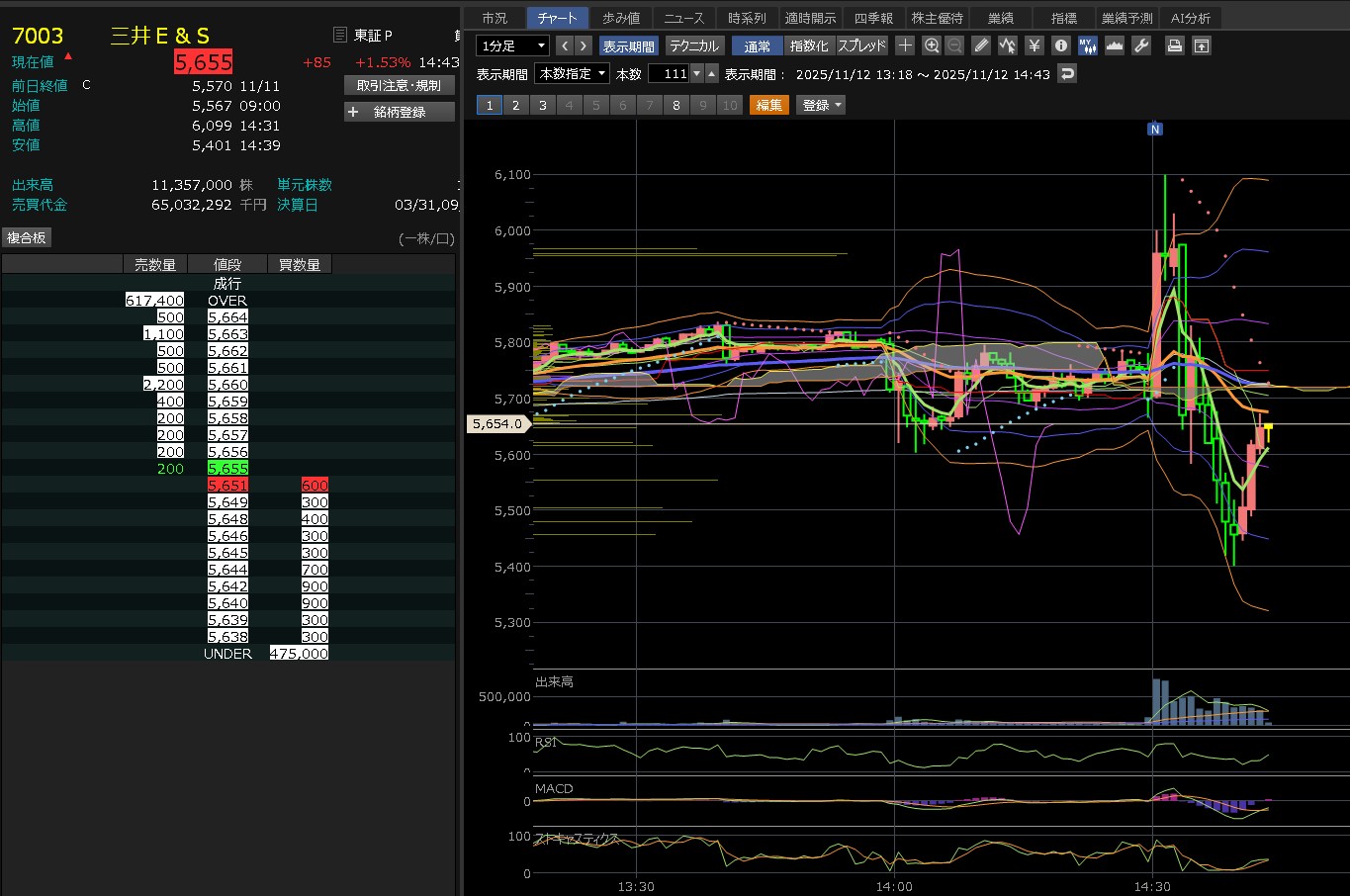The image size is (1350, 896).
Task: Click the zoom-in magnifier icon
Action: coord(931,45)
